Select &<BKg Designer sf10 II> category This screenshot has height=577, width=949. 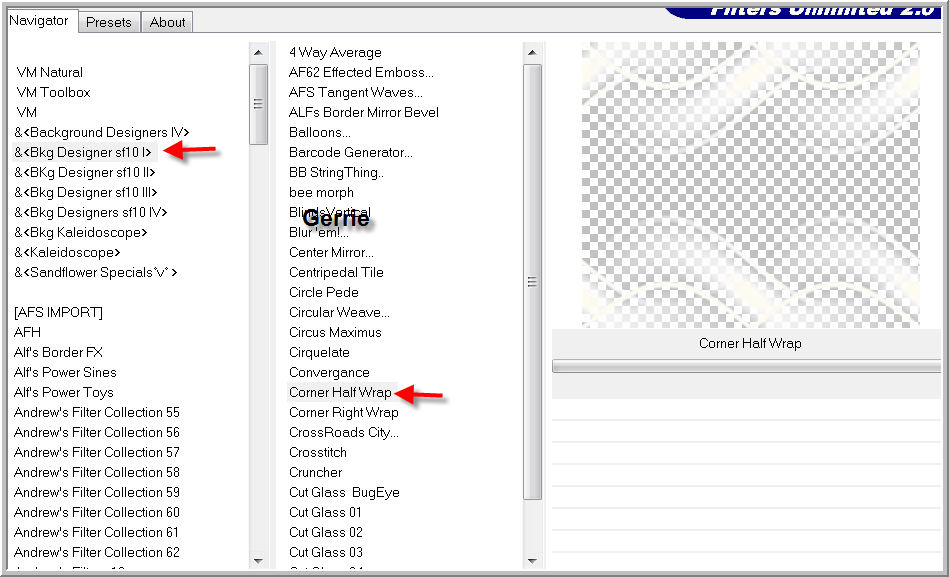85,173
